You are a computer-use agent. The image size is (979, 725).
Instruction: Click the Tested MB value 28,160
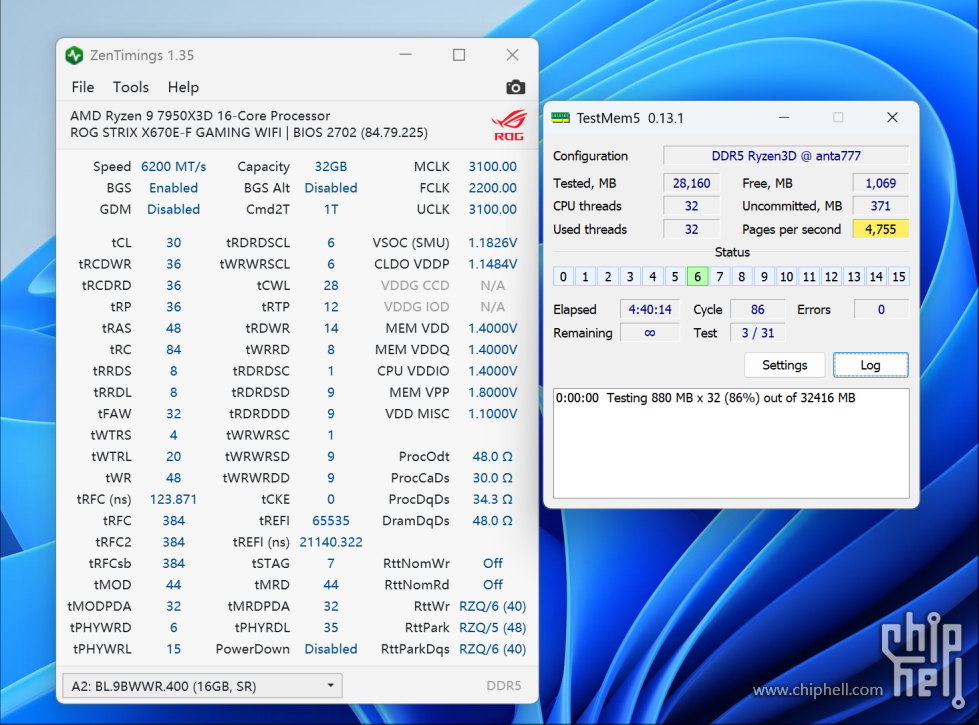[x=691, y=183]
